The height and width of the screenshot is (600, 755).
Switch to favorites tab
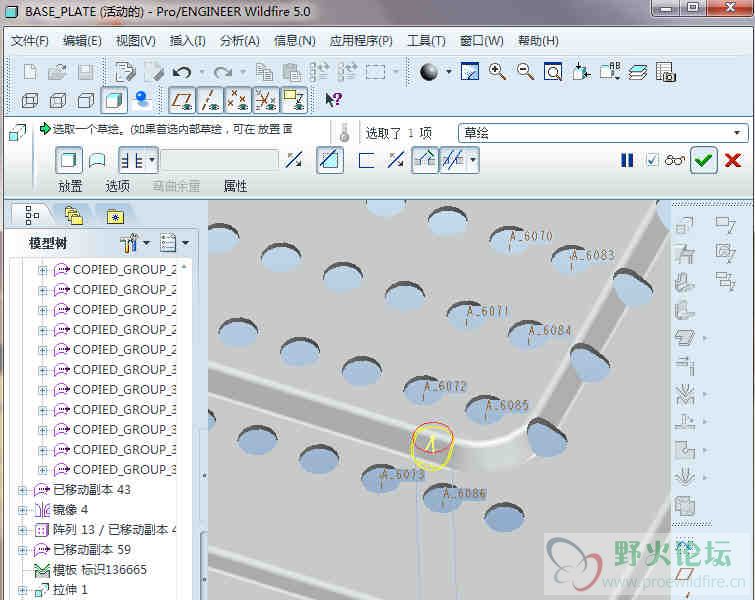(x=116, y=217)
